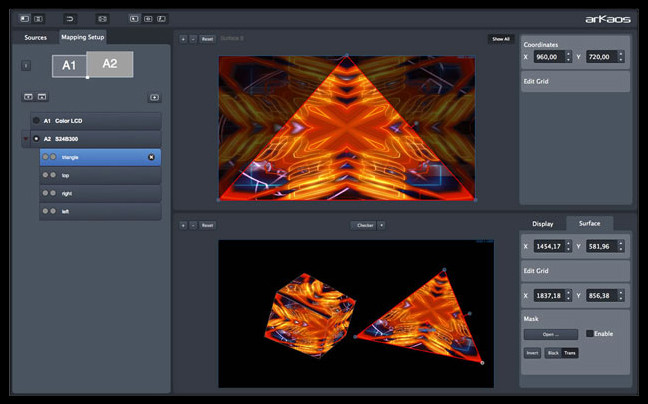Viewport: 648px width, 404px height.
Task: Toggle the A1 Color LCD display indicator
Action: [35, 120]
